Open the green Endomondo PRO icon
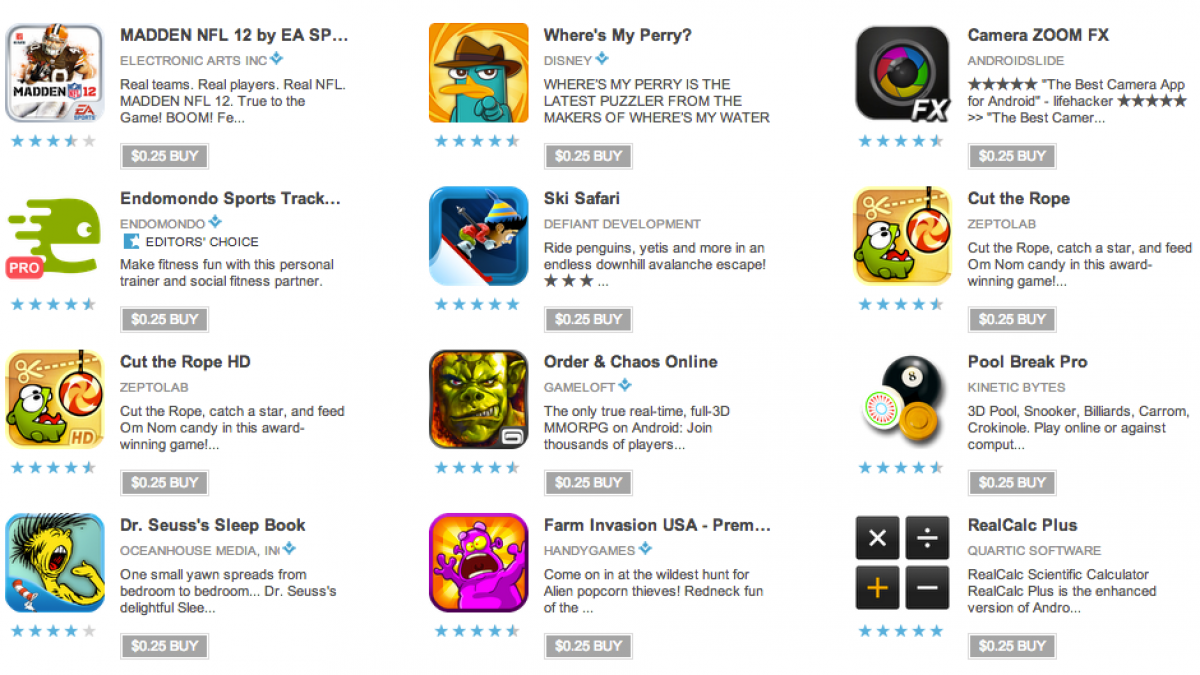Image resolution: width=1200 pixels, height=675 pixels. tap(55, 237)
